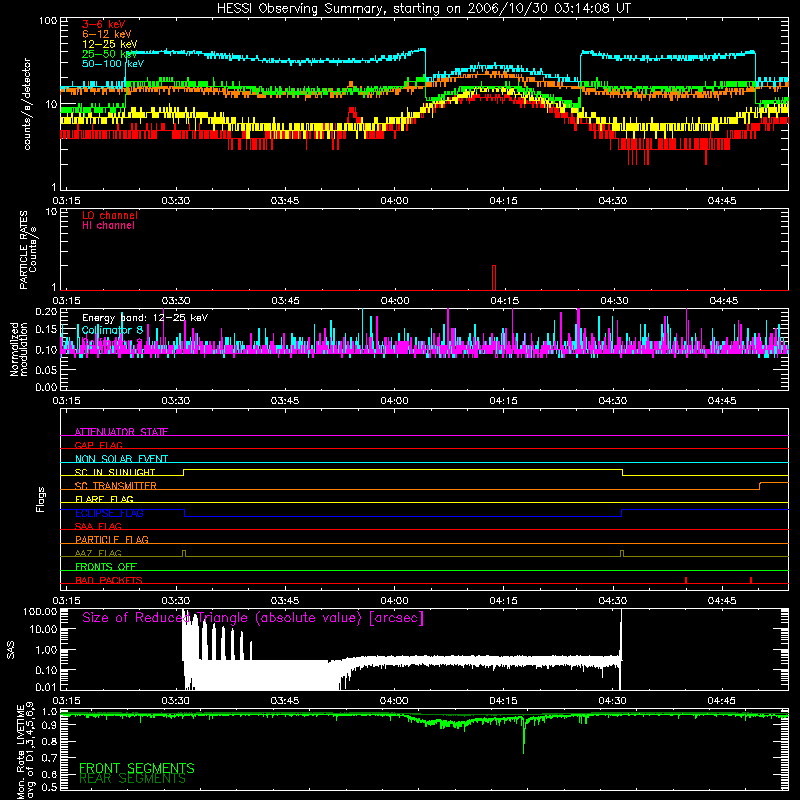Click the 04:00 tick label under the Flags panel
Screen dimensions: 800x800
click(x=394, y=601)
